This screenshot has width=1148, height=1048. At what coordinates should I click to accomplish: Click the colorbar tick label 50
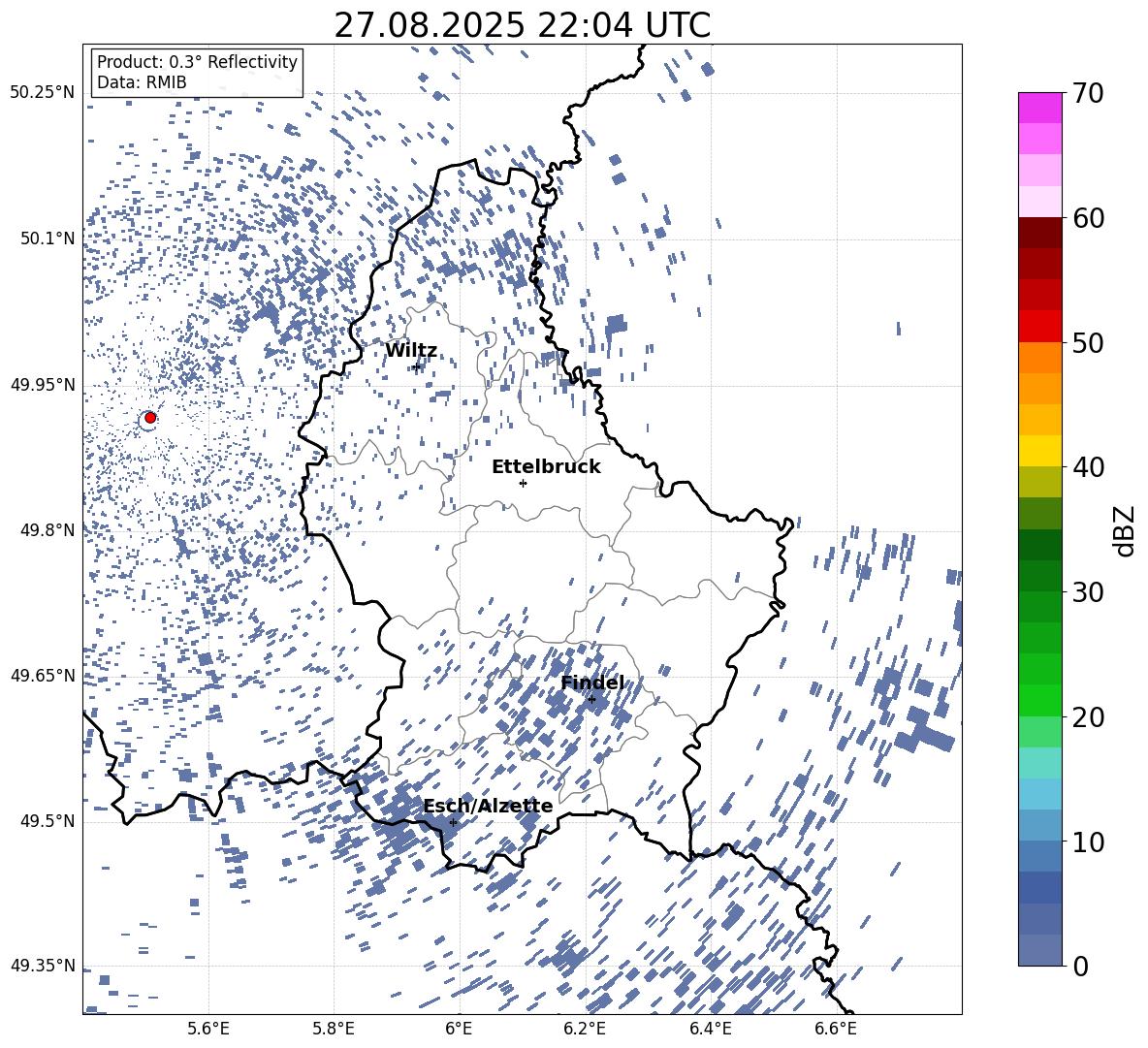tap(1088, 343)
